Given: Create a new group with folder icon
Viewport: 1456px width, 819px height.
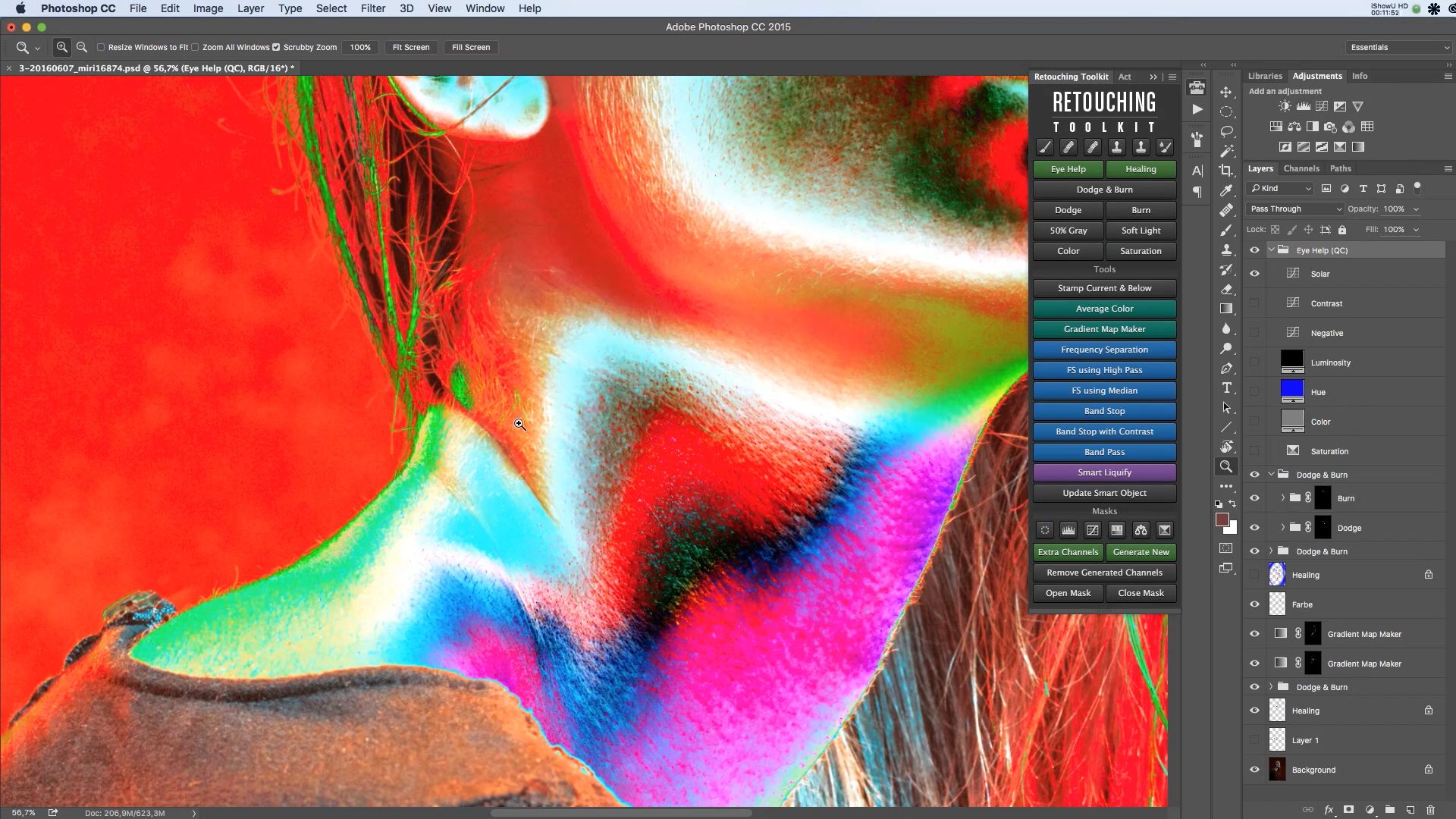Looking at the screenshot, I should pos(1389,810).
